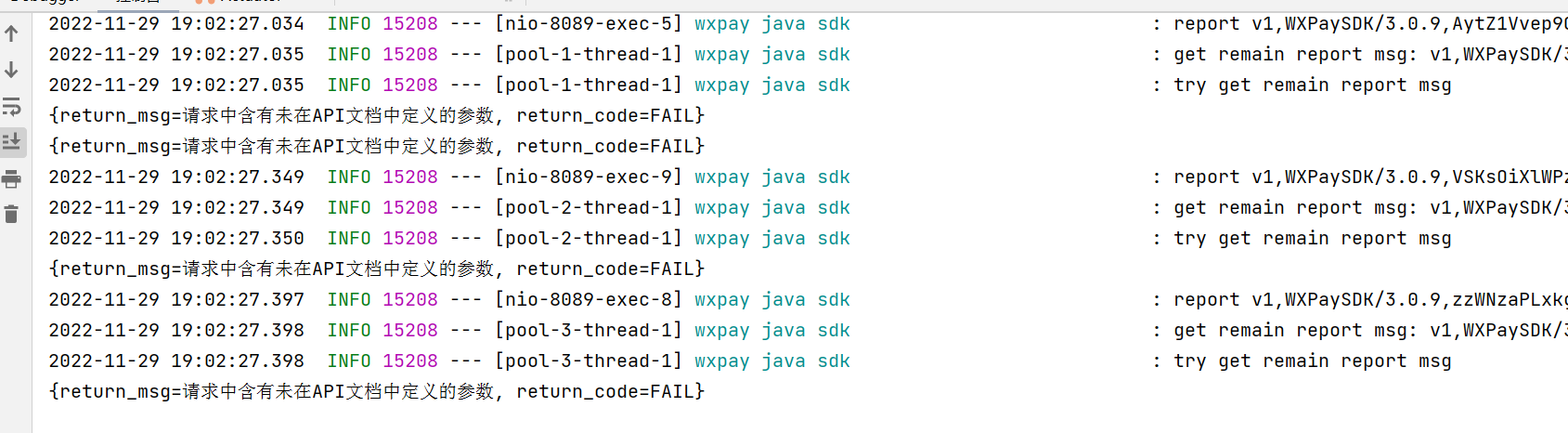
Task: Click [pool-1-thread-1] on the 'get remain report msg' line
Action: 589,55
